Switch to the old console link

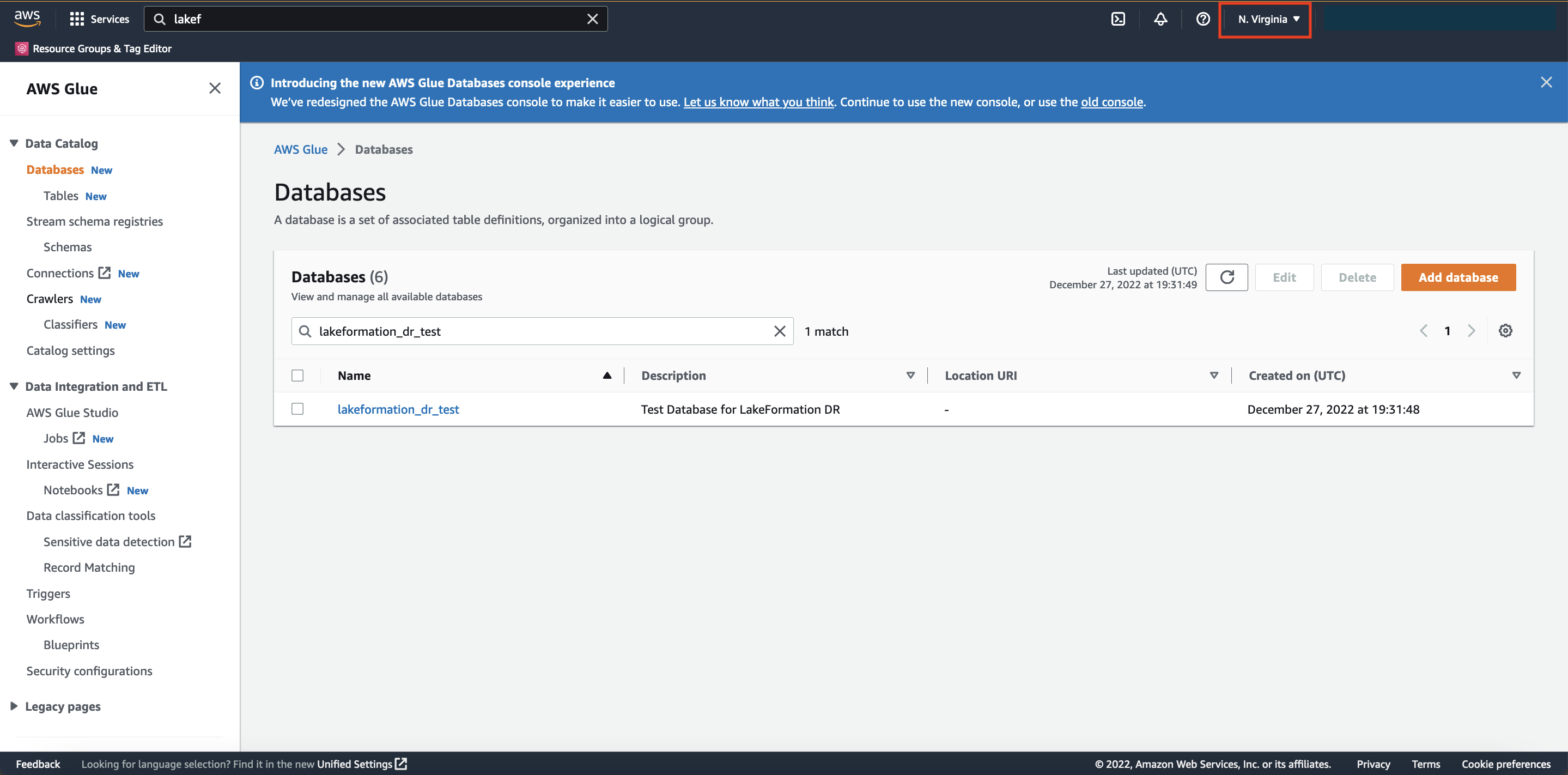click(x=1111, y=102)
